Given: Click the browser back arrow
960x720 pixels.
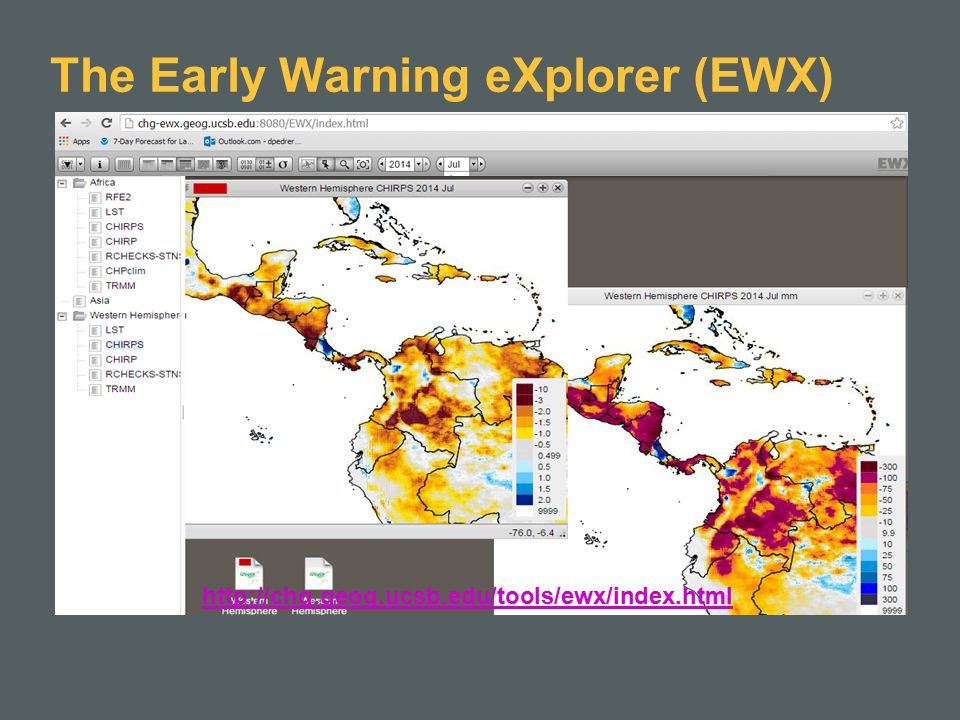Looking at the screenshot, I should point(66,123).
